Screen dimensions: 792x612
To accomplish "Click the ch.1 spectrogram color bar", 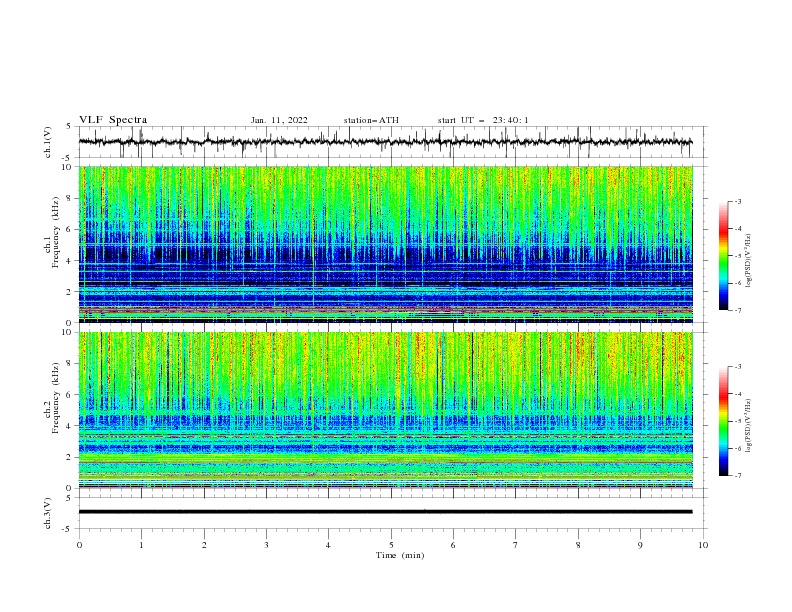I will click(723, 256).
